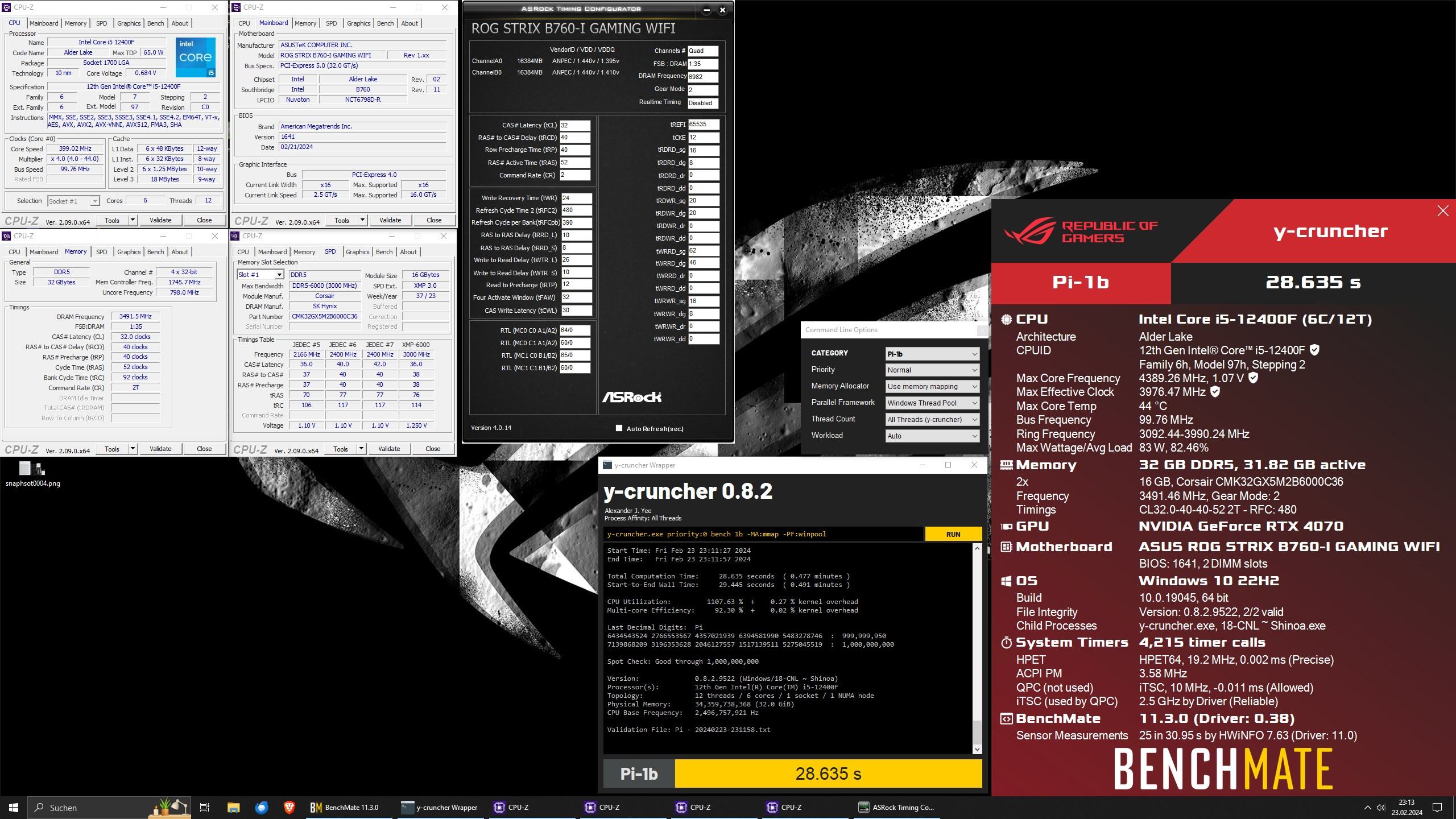Screen dimensions: 1456x819
Task: Close the ASRock Timing Configurator window
Action: [x=722, y=10]
